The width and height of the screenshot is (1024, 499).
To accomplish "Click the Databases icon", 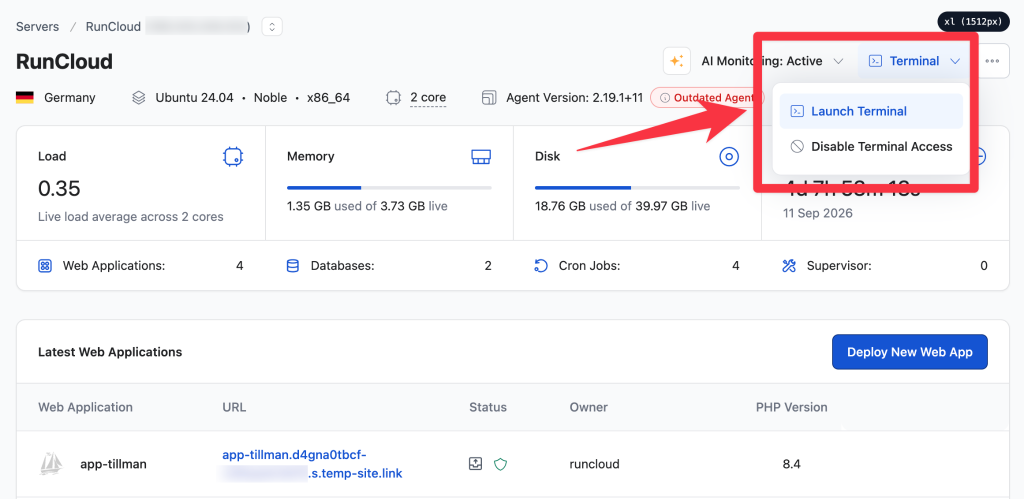I will point(293,266).
